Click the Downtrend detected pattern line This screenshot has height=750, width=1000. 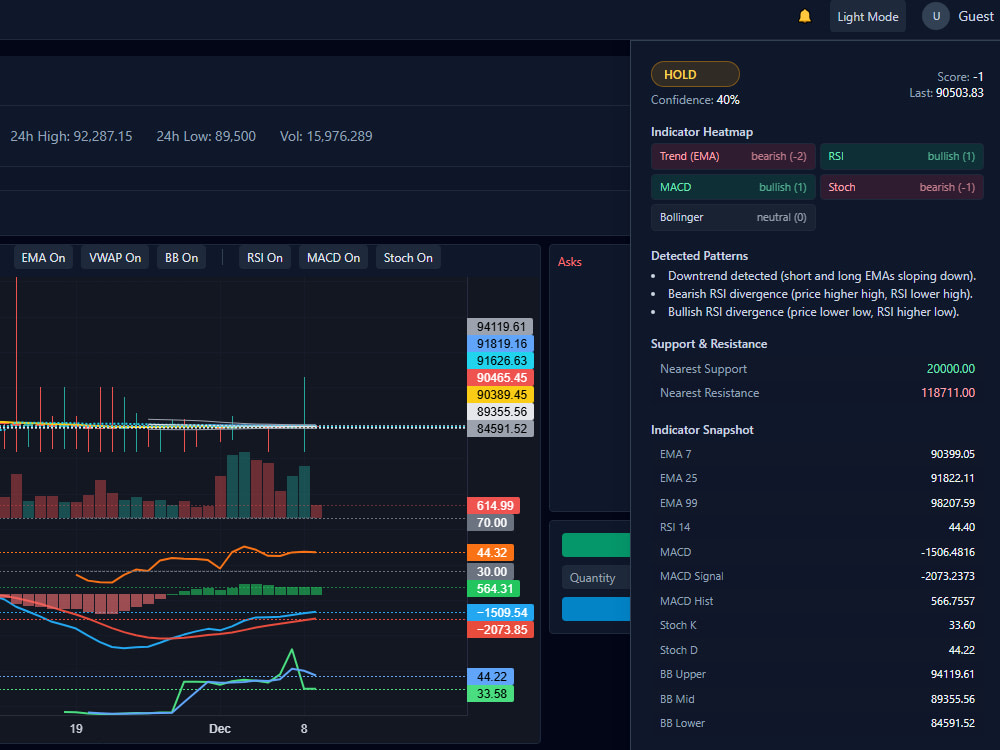(x=821, y=276)
